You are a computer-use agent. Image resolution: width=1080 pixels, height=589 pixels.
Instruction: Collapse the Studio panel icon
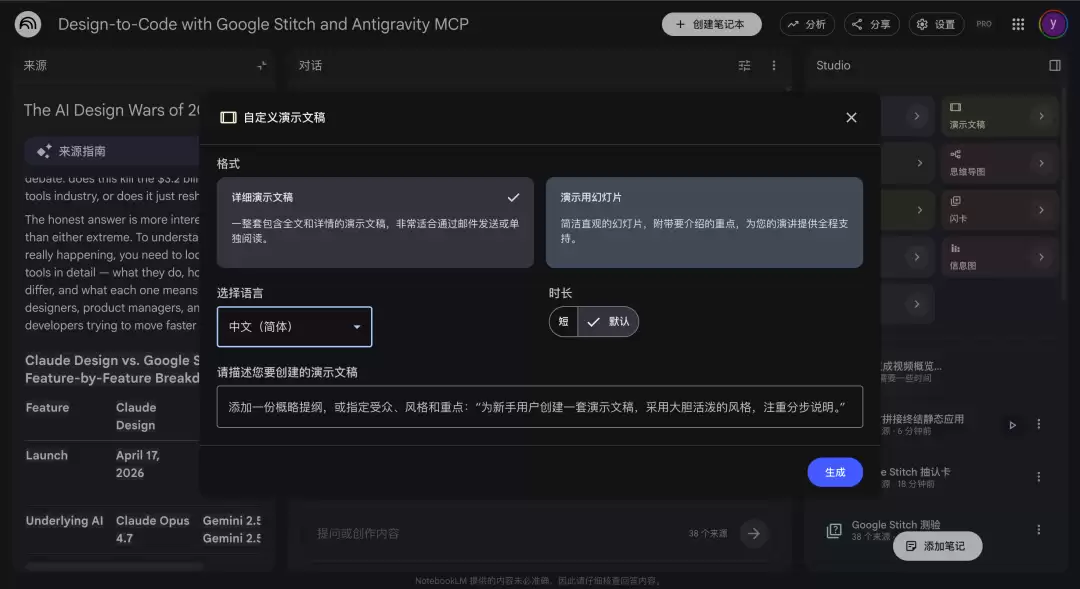pyautogui.click(x=1055, y=65)
